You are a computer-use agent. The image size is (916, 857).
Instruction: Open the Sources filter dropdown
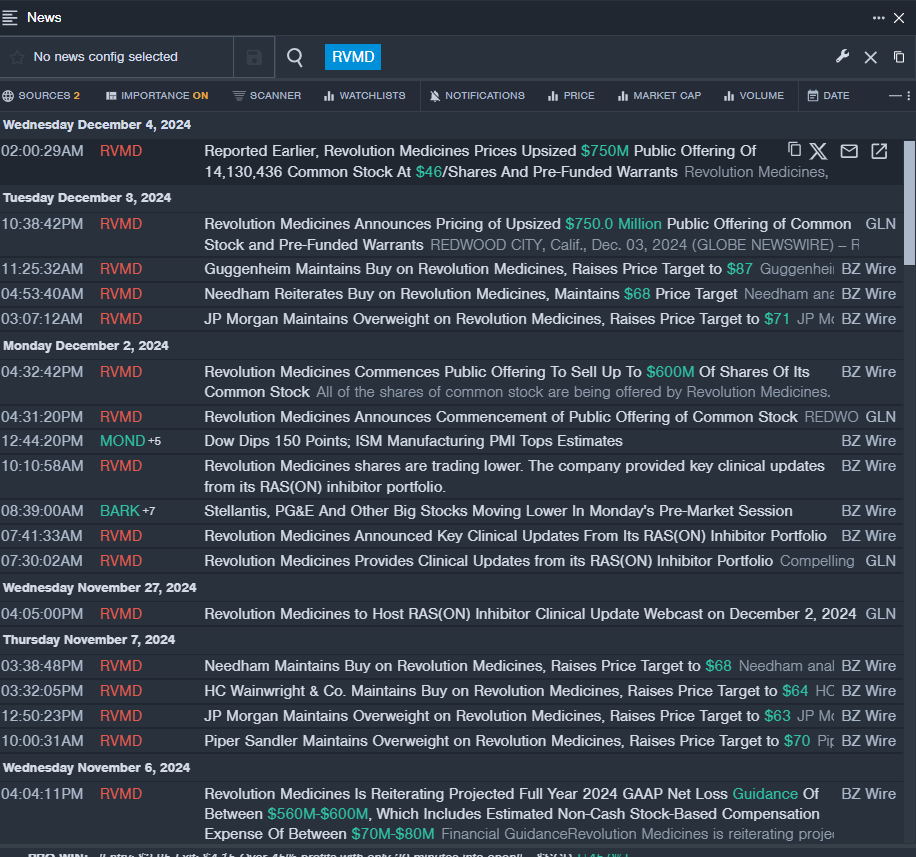[41, 96]
